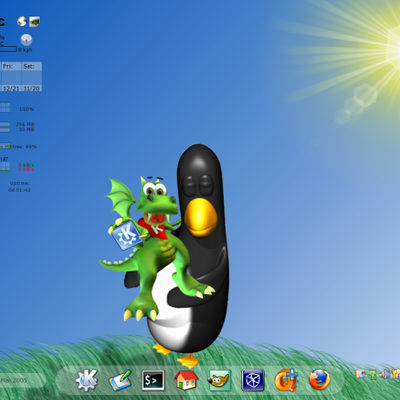Click the landscape picture icon in widget

34,22
